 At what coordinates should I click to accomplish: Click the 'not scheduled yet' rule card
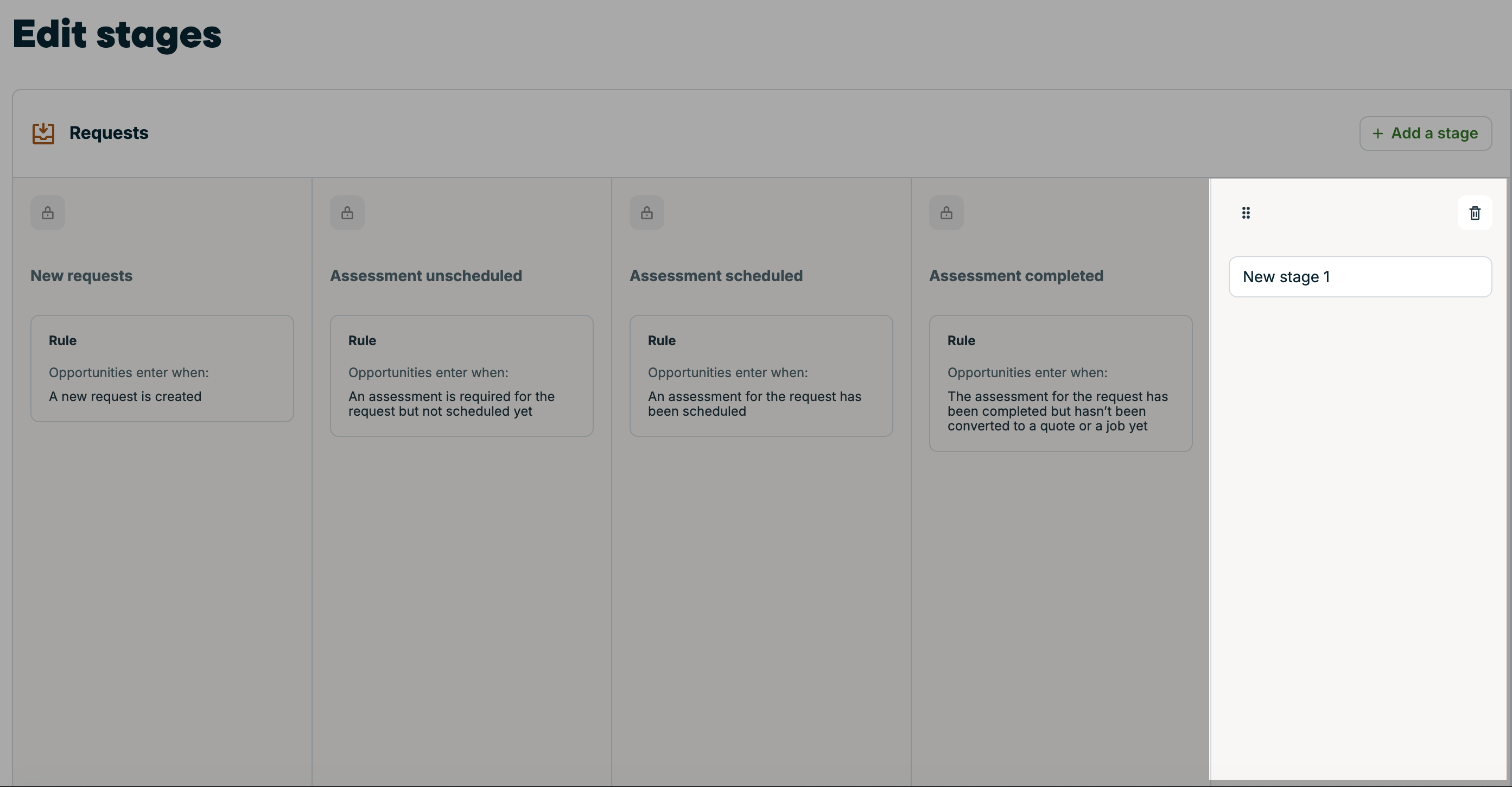coord(461,376)
